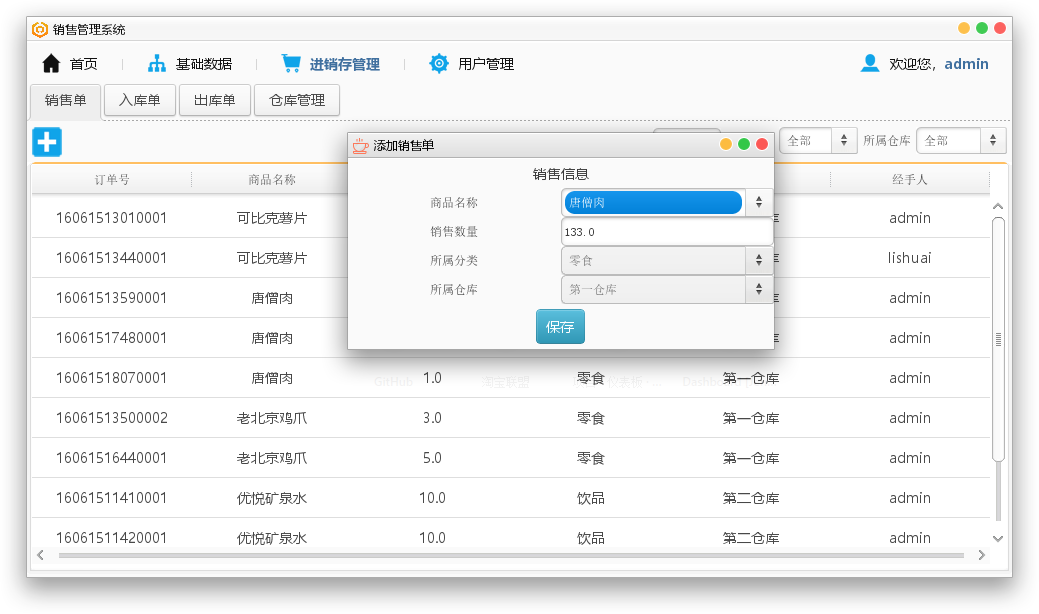Screen dimensions: 1039x614
Task: Click the horizontal scrollbar right arrow
Action: tap(982, 555)
